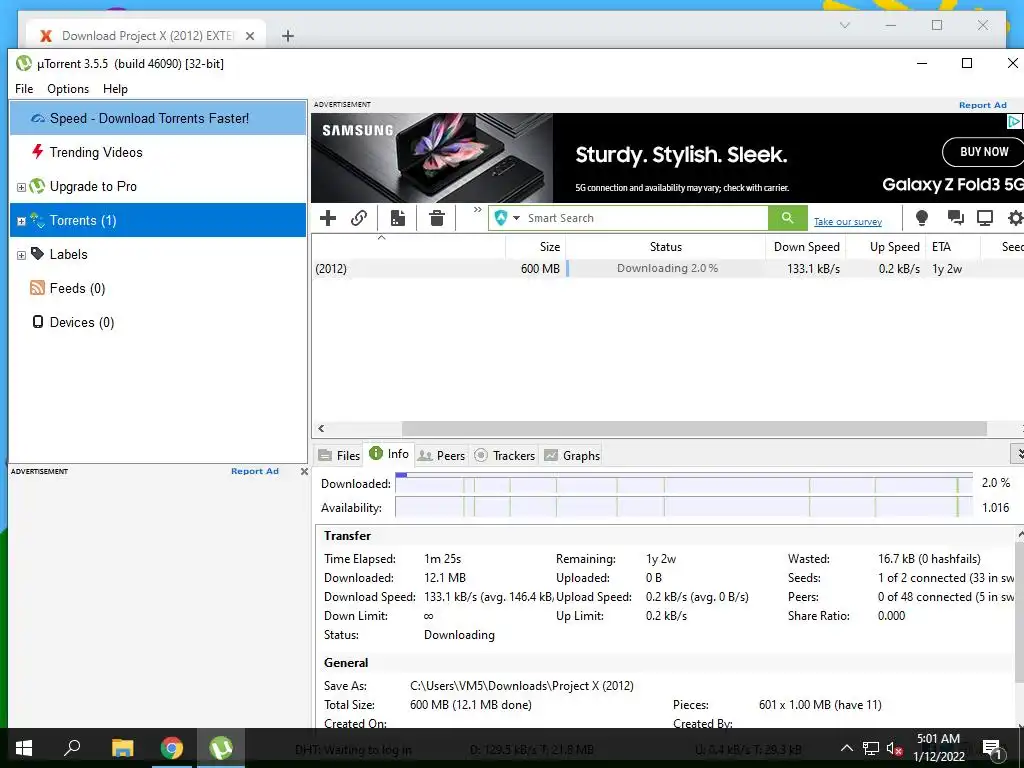
Task: Open Chrome from the taskbar
Action: (x=172, y=748)
